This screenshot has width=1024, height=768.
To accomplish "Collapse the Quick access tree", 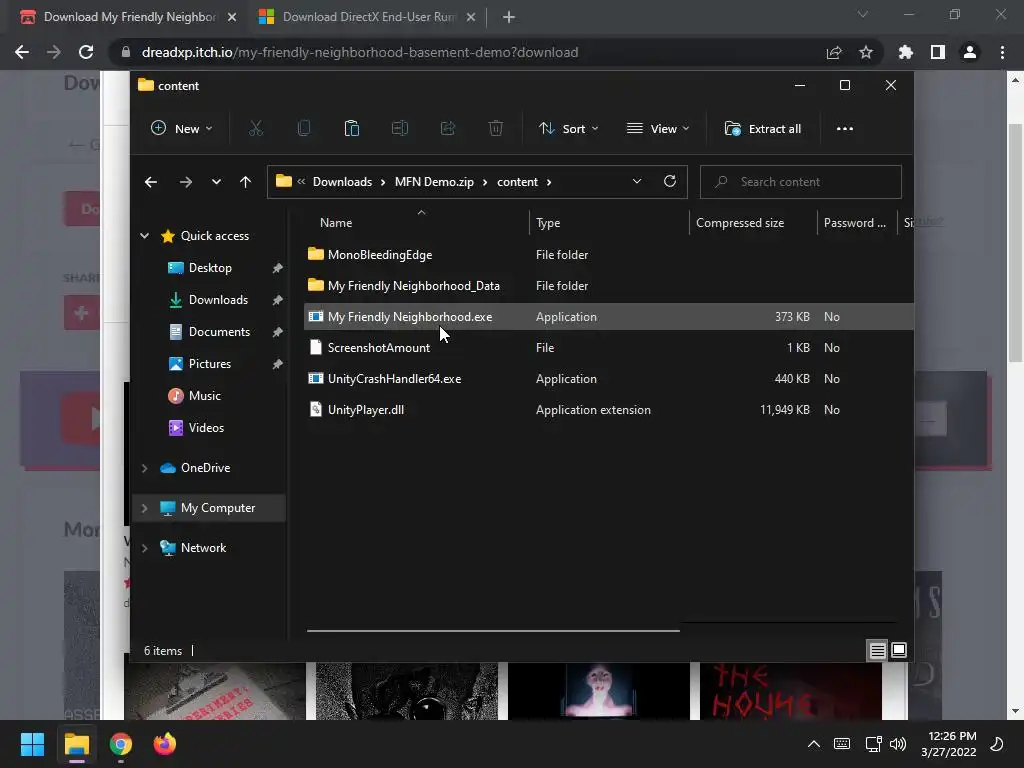I will (x=144, y=236).
